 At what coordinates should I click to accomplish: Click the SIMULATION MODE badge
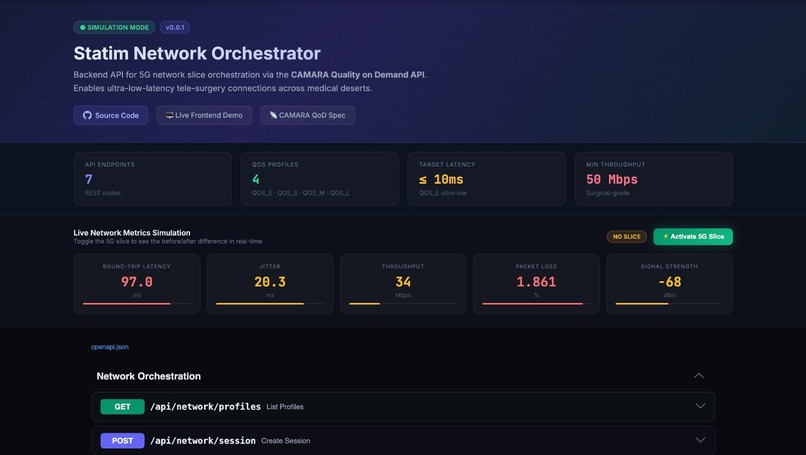point(114,27)
